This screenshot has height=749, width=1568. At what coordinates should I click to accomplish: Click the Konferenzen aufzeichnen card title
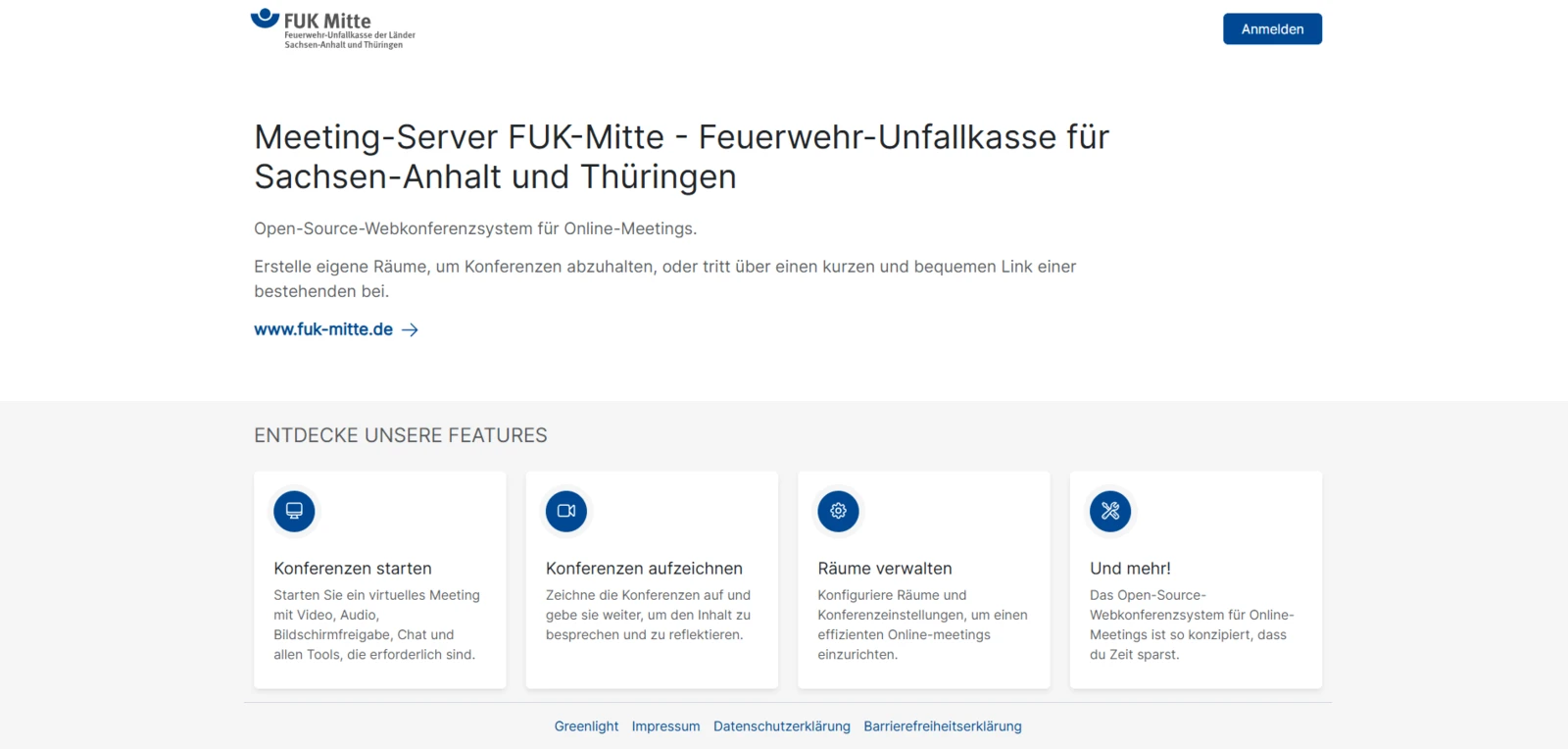pos(644,569)
